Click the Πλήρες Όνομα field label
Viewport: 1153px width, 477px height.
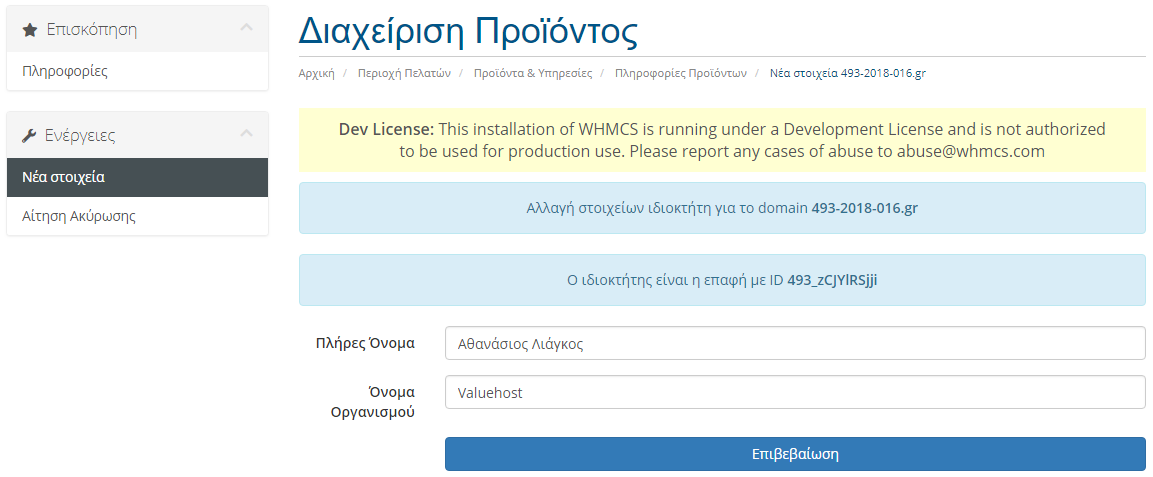(x=364, y=343)
